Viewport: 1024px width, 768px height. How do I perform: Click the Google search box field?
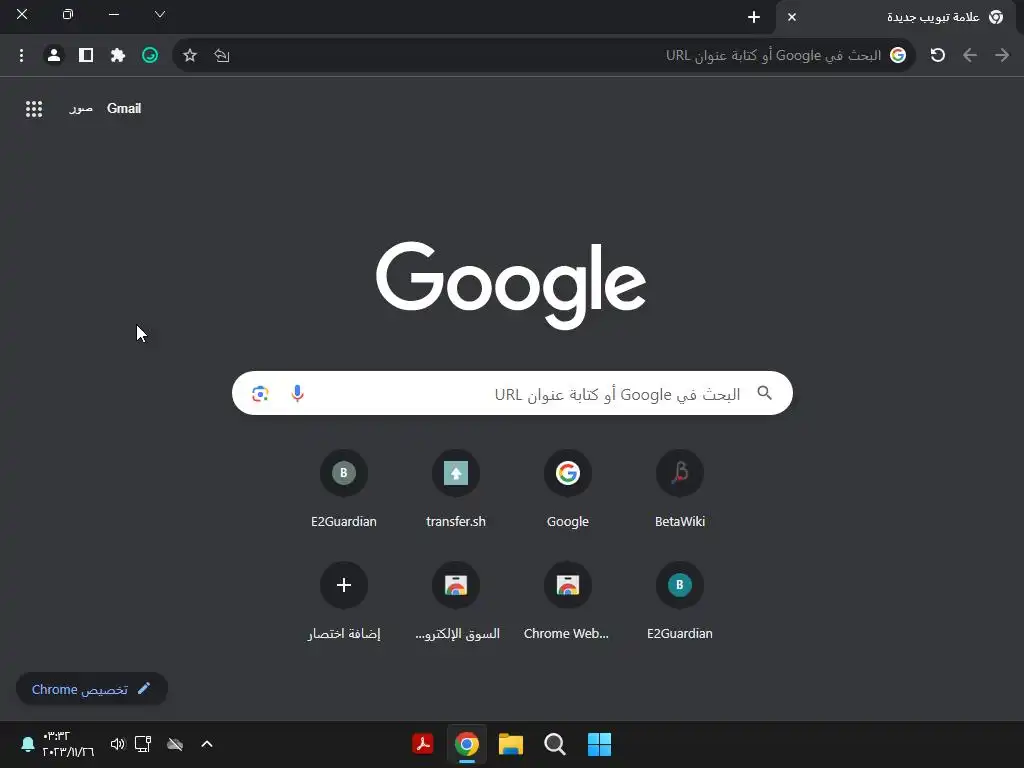pos(512,393)
